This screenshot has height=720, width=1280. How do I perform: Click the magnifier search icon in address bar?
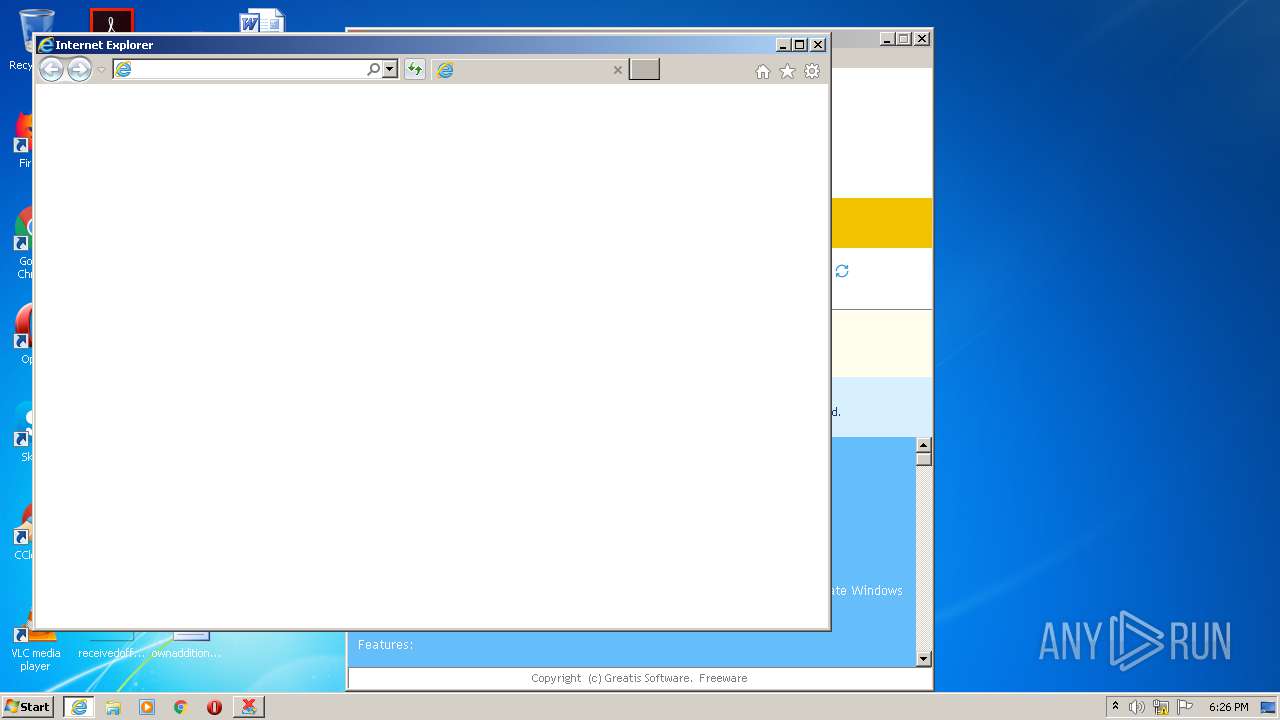point(373,69)
